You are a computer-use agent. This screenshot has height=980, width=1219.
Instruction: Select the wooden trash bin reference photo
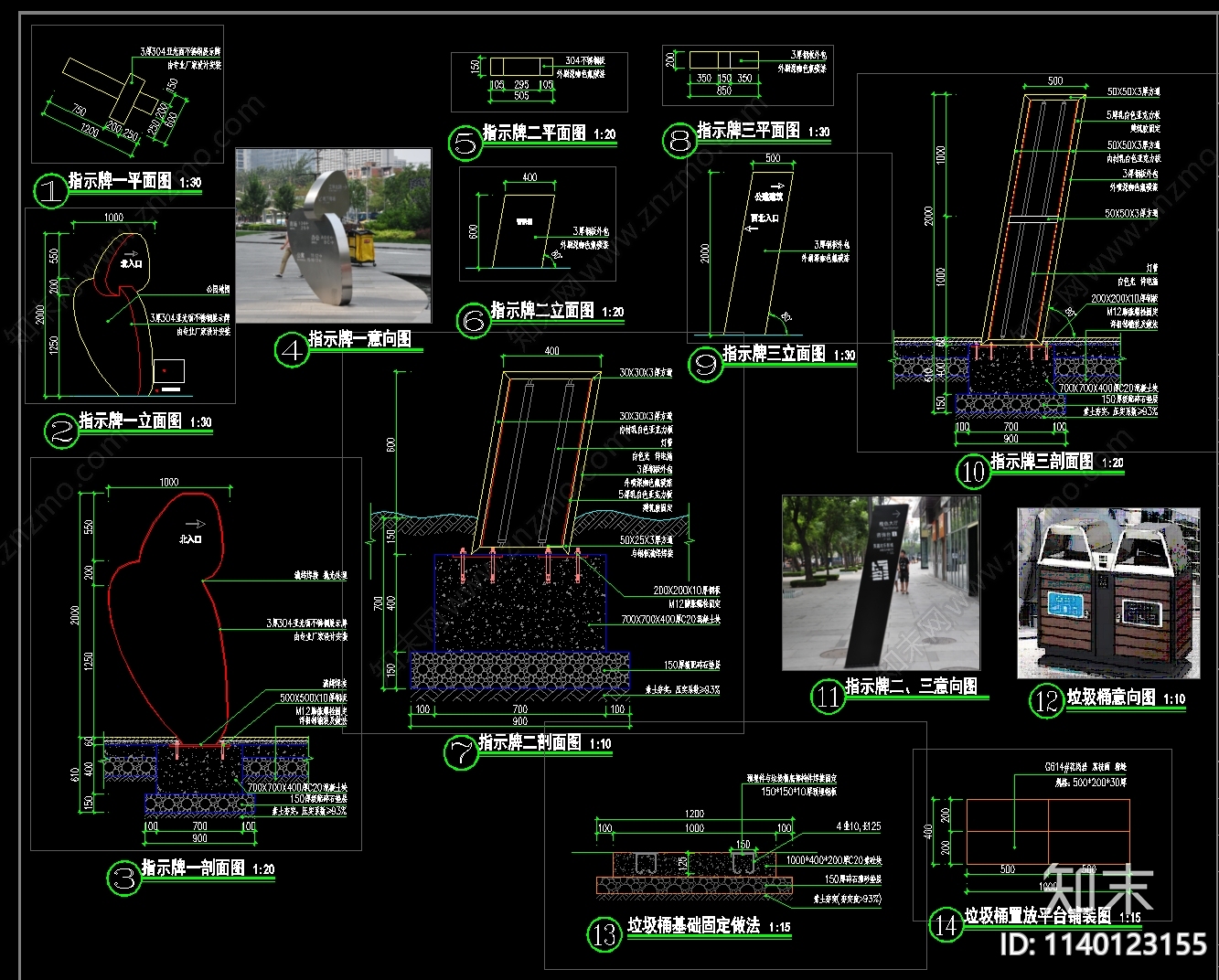(1108, 593)
